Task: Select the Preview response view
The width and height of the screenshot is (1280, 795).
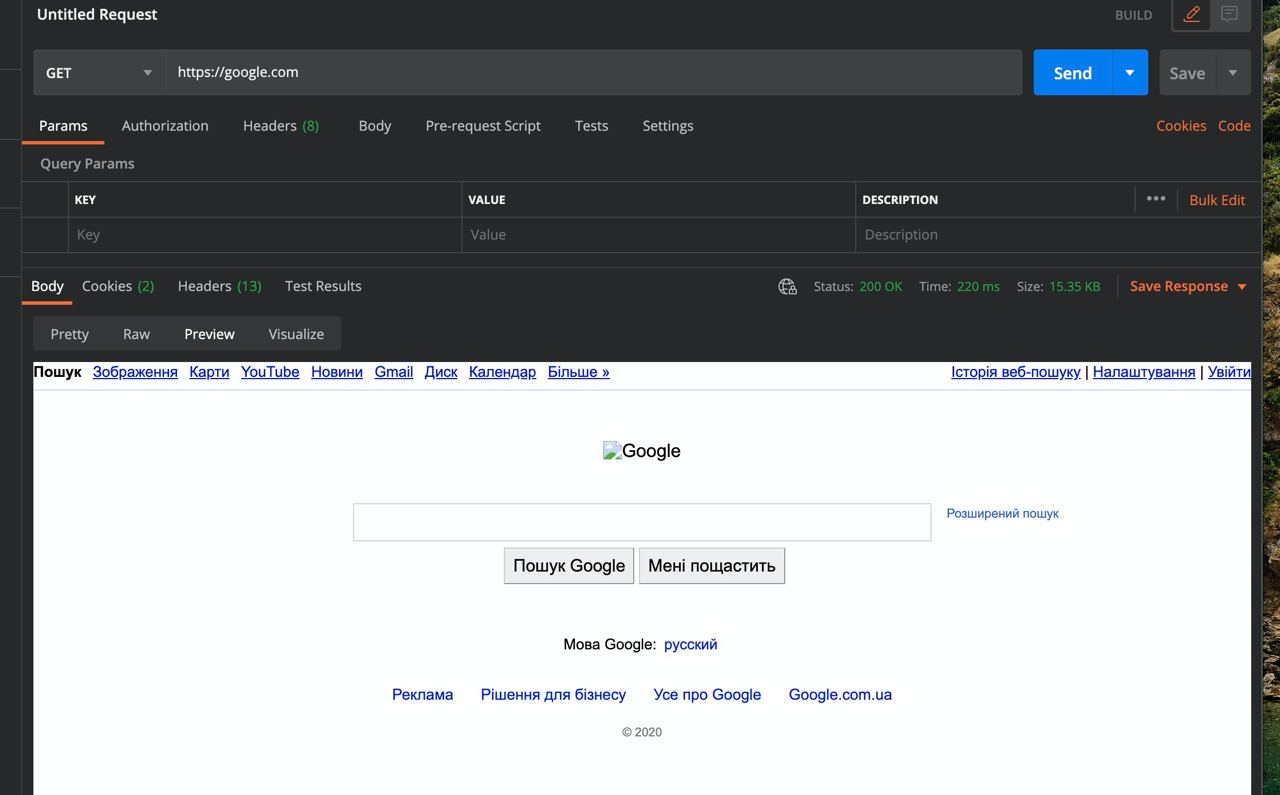Action: 209,334
